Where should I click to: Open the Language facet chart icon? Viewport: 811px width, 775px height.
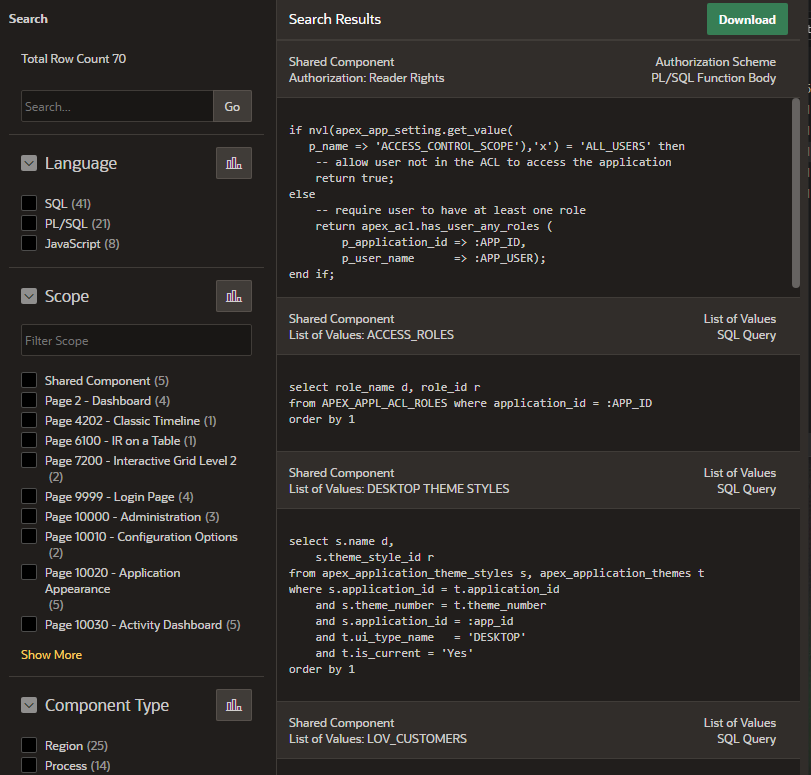point(234,163)
